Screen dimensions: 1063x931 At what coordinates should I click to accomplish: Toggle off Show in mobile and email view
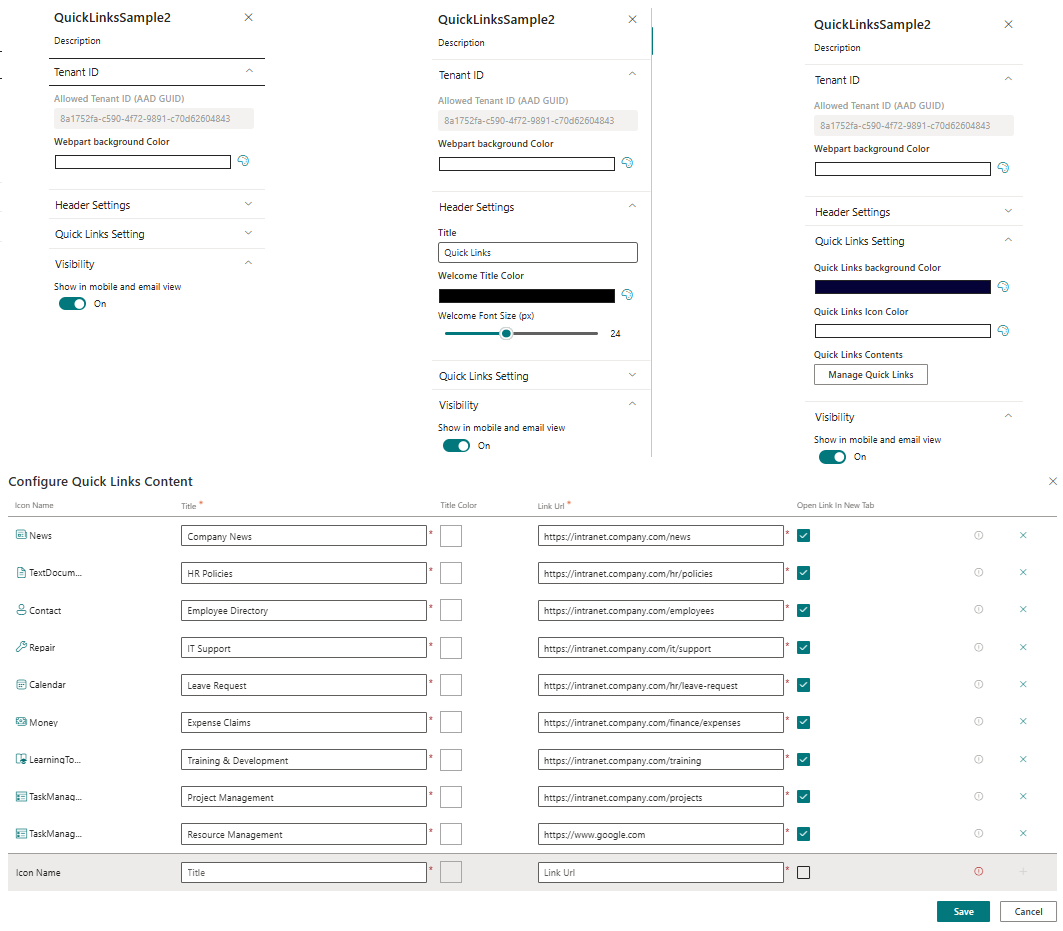click(70, 303)
